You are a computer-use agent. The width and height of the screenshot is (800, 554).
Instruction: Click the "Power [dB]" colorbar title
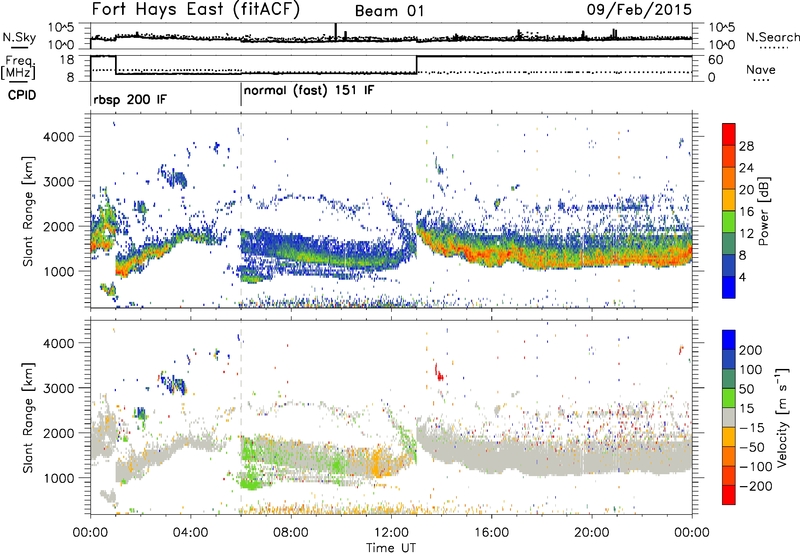coord(764,211)
